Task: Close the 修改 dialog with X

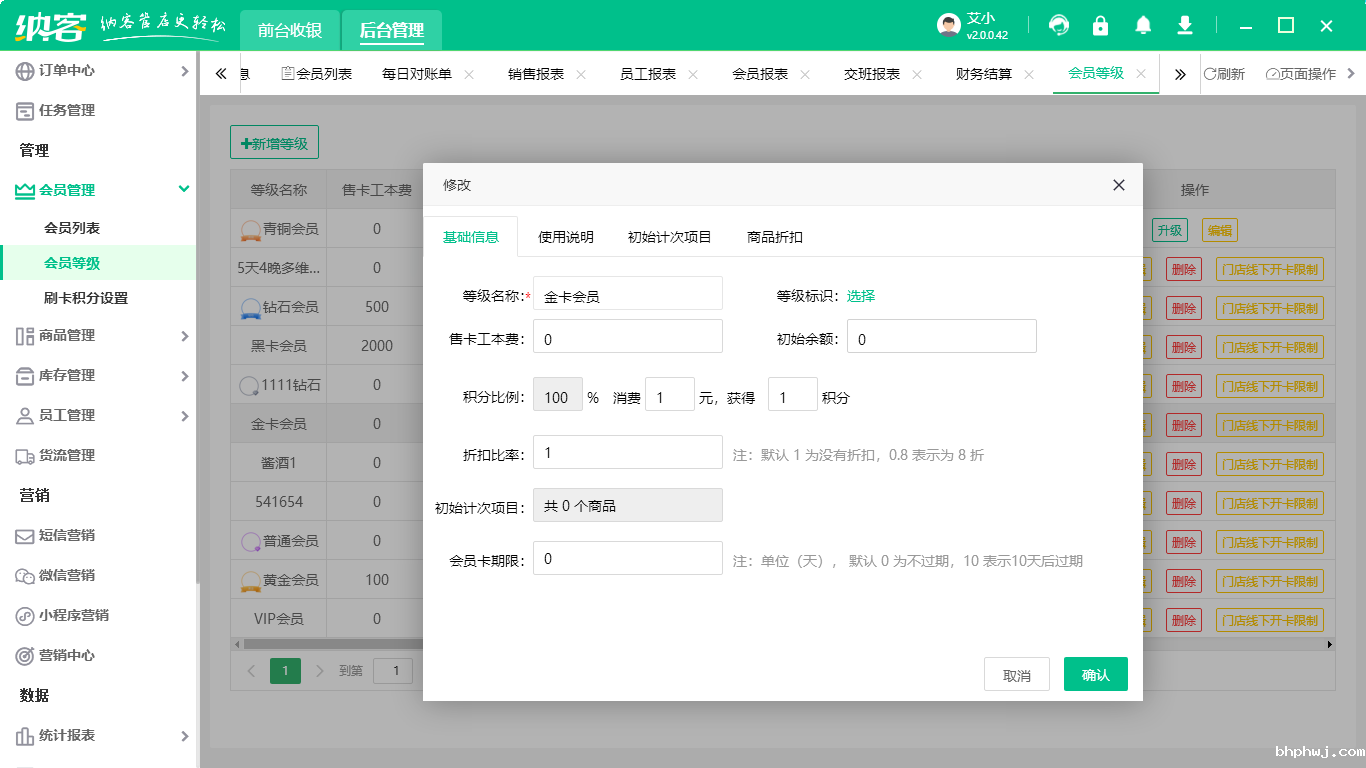Action: pyautogui.click(x=1119, y=185)
